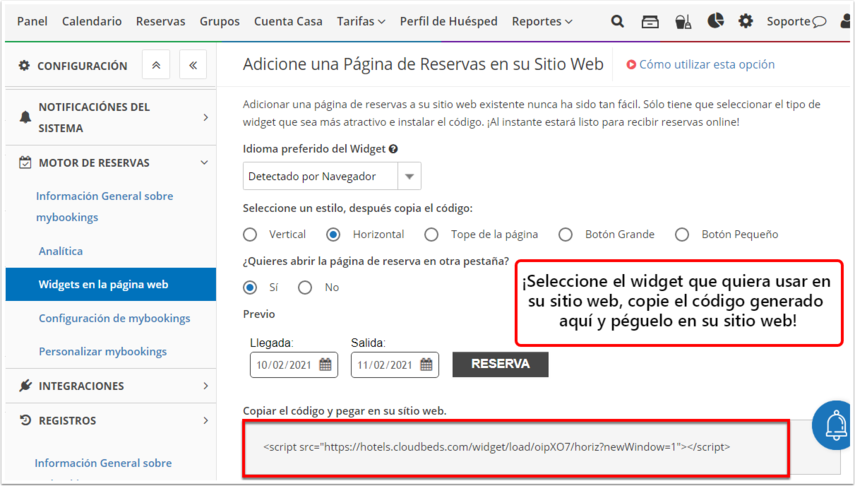Open the Tarifas dropdown menu
The image size is (855, 486).
click(361, 21)
